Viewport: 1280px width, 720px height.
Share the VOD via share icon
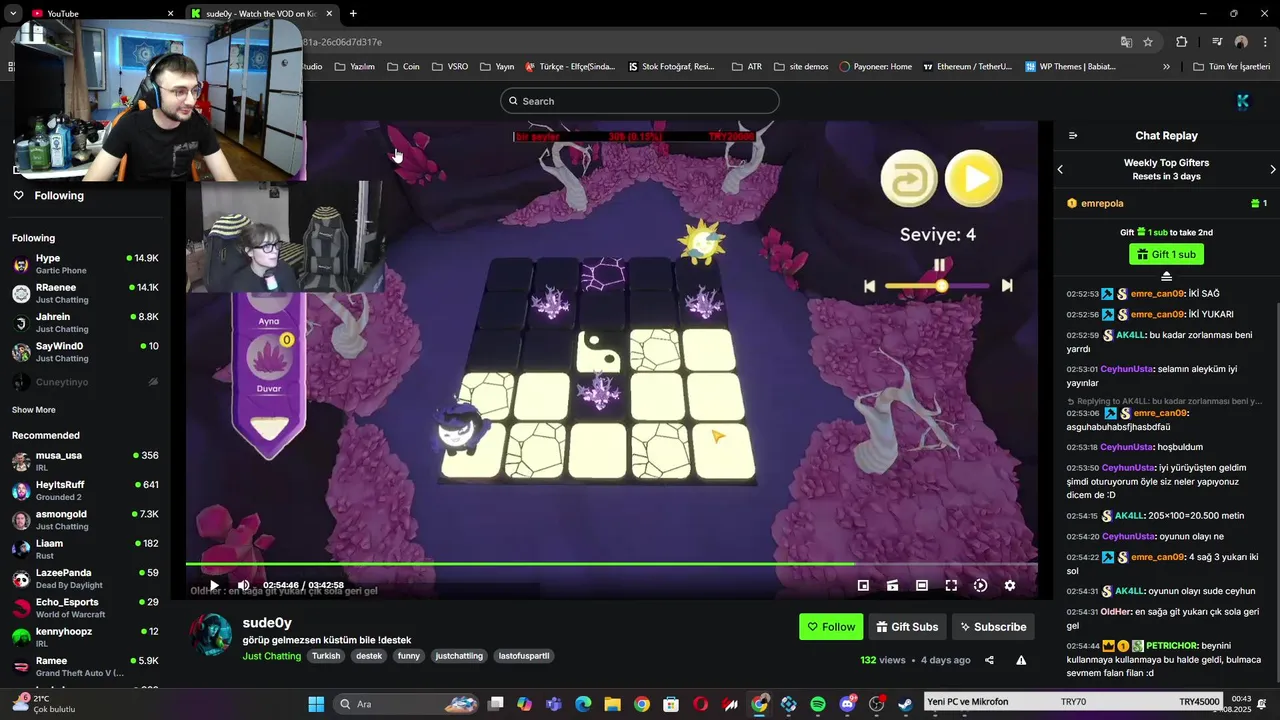(989, 660)
